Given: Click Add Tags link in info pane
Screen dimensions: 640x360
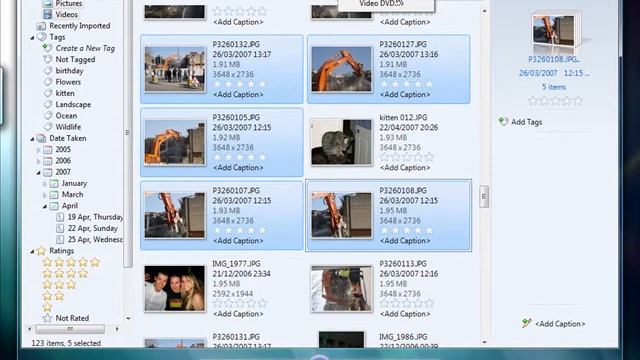Looking at the screenshot, I should (x=527, y=122).
